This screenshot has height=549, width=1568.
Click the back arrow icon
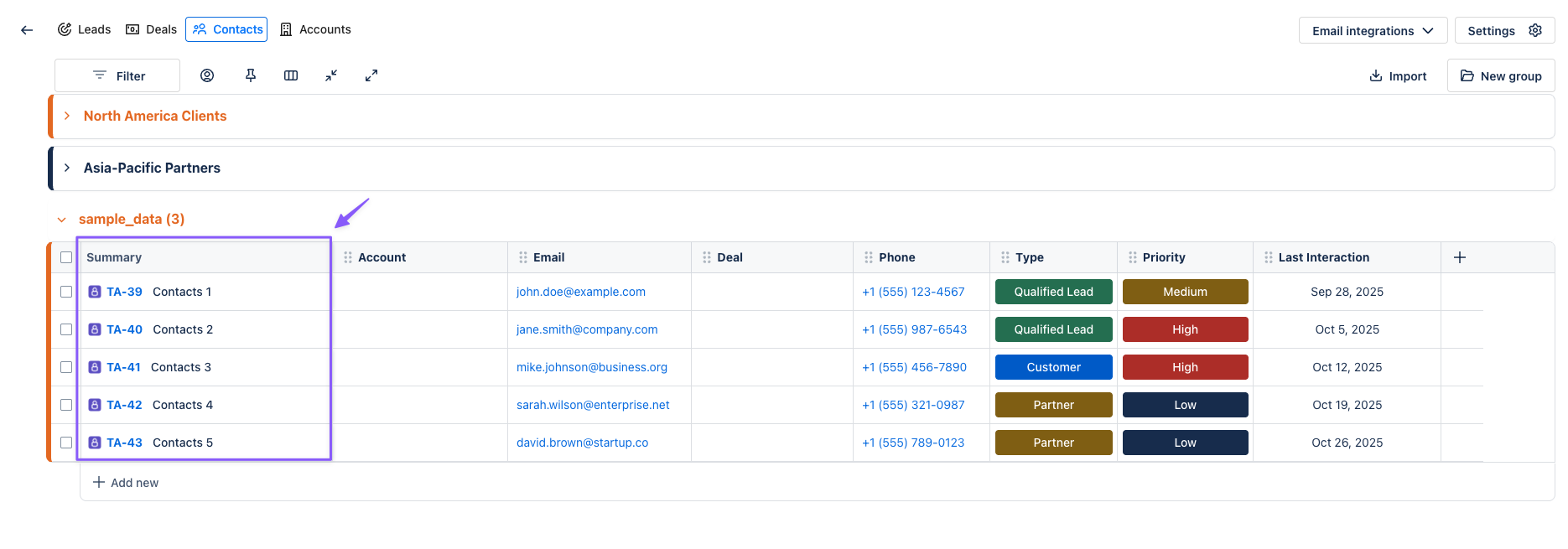[x=27, y=30]
